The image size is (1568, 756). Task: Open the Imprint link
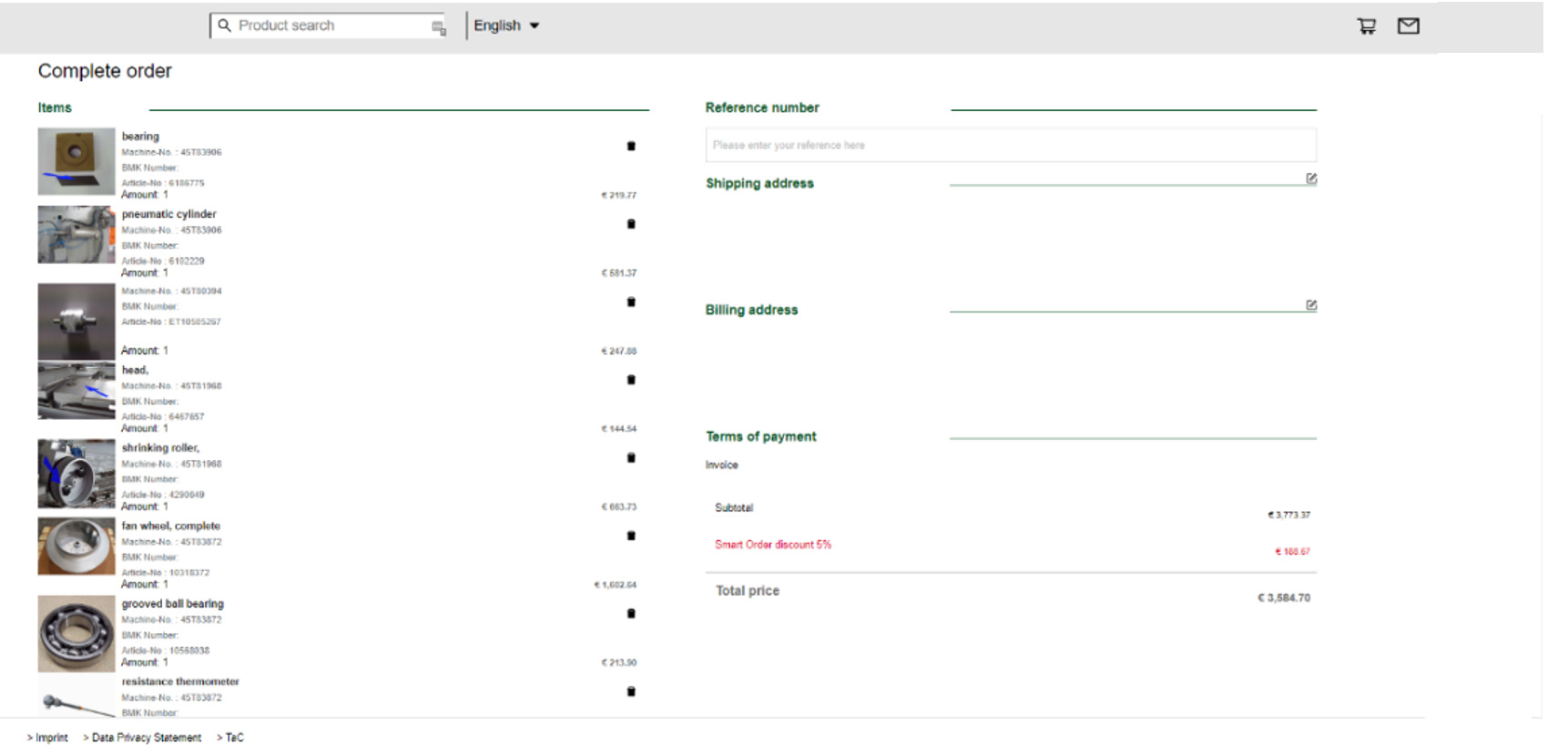pyautogui.click(x=50, y=738)
